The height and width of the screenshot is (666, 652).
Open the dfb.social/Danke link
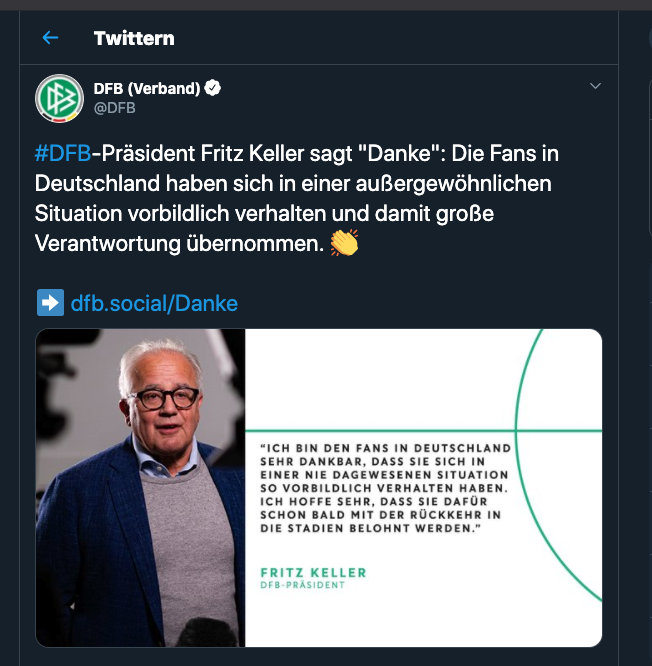pyautogui.click(x=154, y=303)
